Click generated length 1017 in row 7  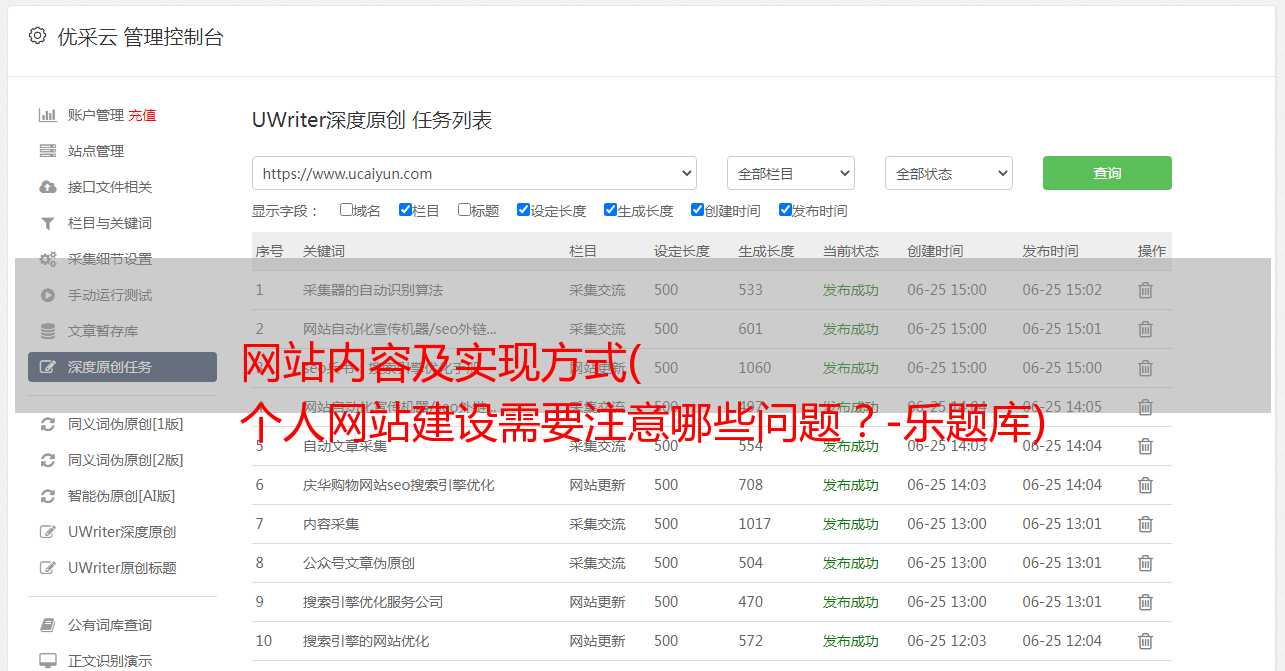click(x=755, y=524)
